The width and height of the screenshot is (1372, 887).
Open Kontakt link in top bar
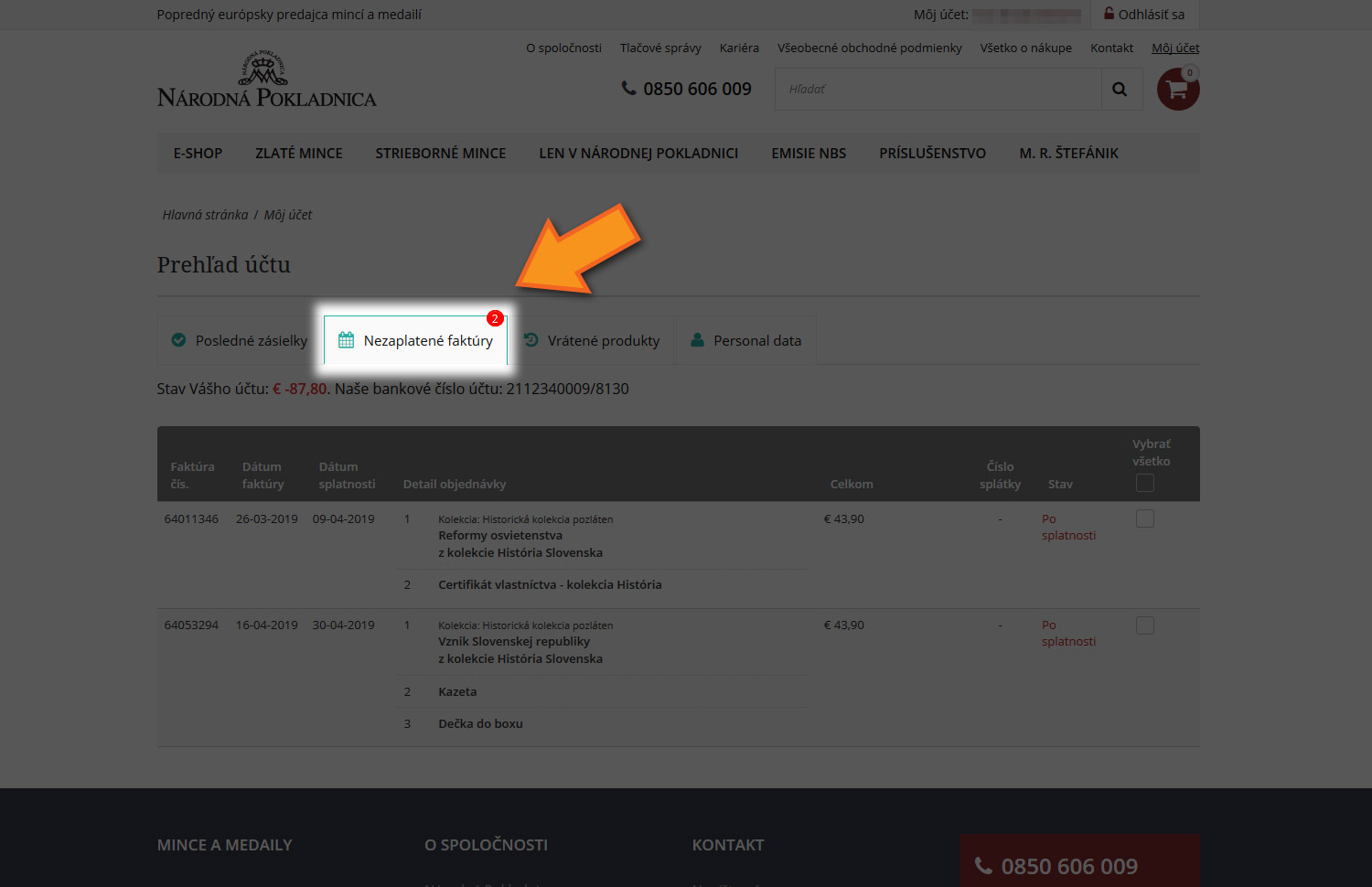pyautogui.click(x=1111, y=48)
